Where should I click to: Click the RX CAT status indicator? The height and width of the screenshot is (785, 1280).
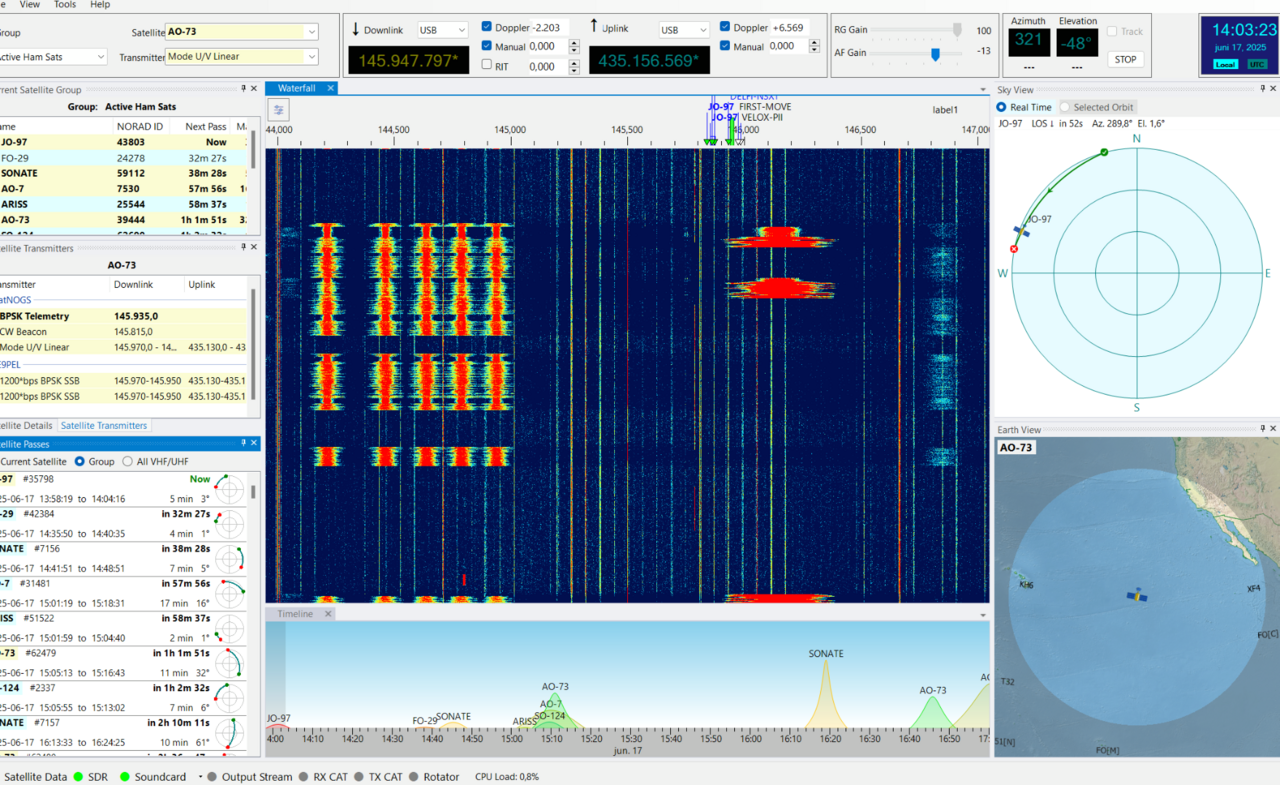pos(304,777)
